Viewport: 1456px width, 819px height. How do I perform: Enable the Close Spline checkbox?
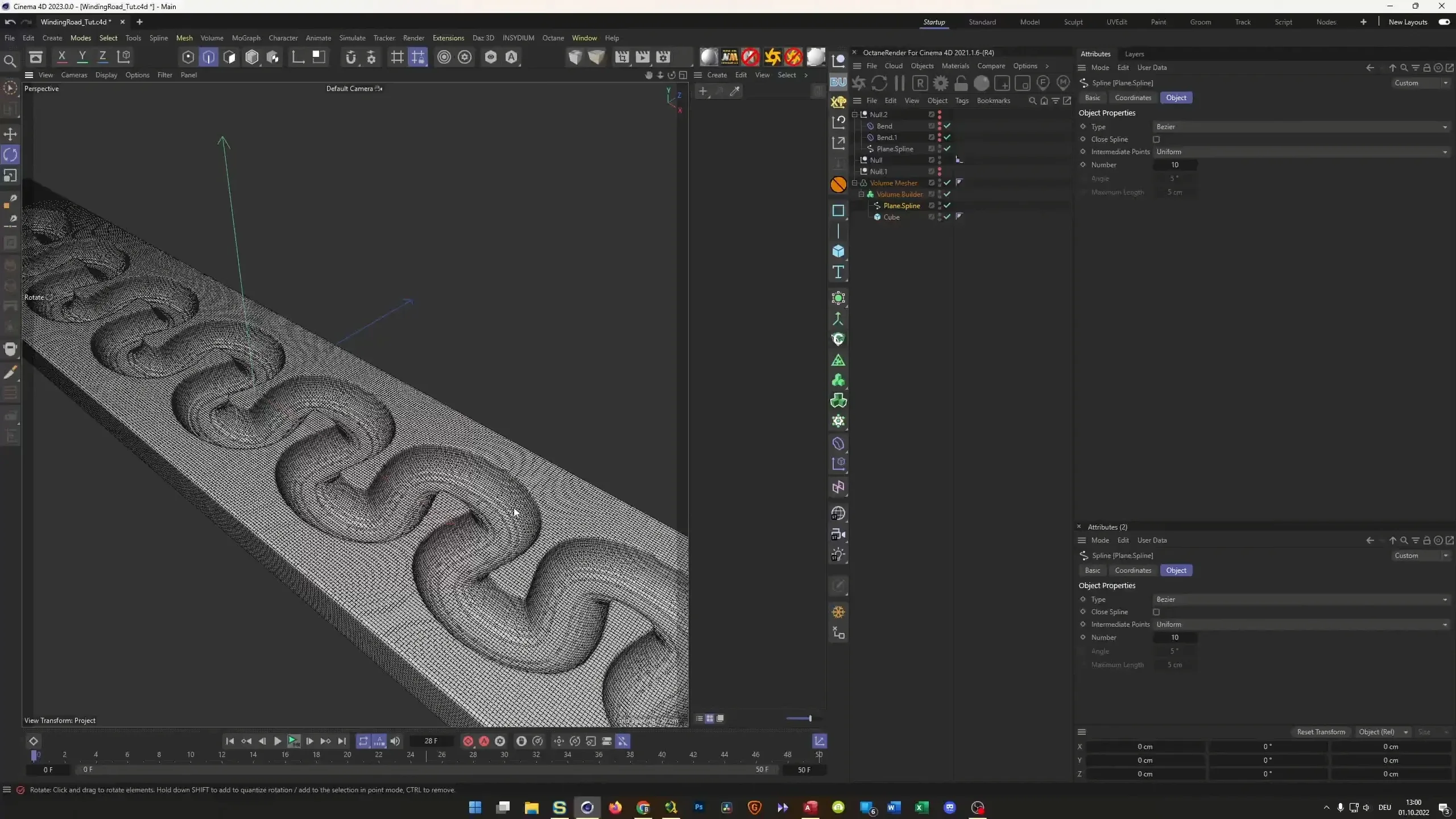pos(1156,139)
